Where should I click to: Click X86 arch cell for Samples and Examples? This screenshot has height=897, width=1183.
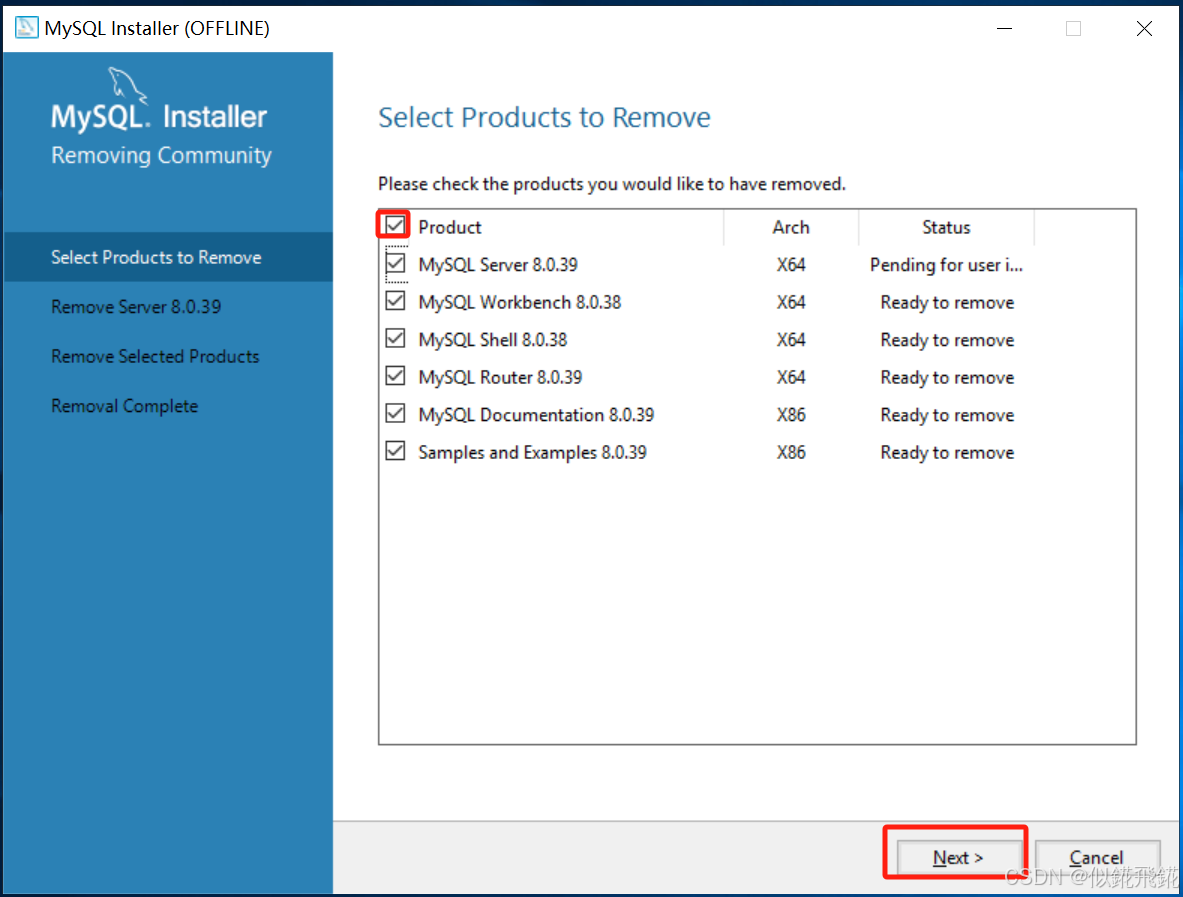click(791, 453)
